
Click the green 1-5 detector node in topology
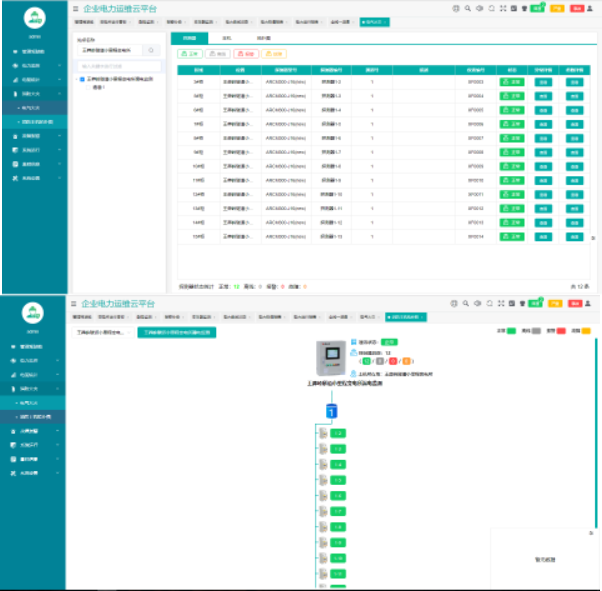338,480
